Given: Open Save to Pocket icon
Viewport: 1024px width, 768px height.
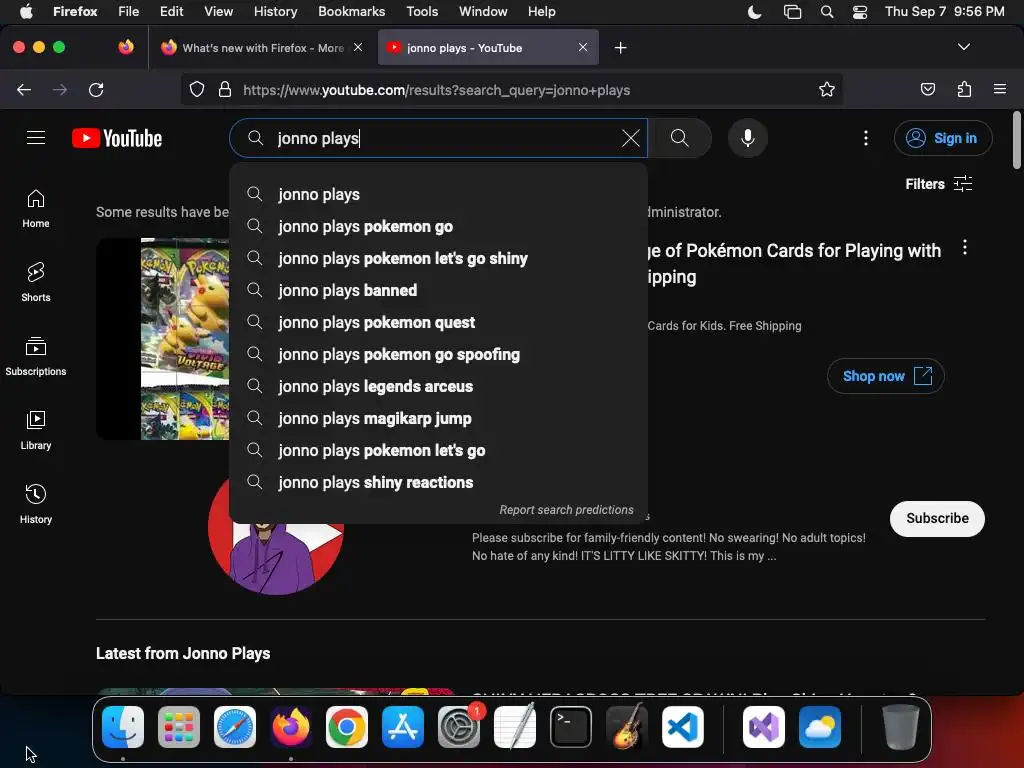Looking at the screenshot, I should [928, 89].
